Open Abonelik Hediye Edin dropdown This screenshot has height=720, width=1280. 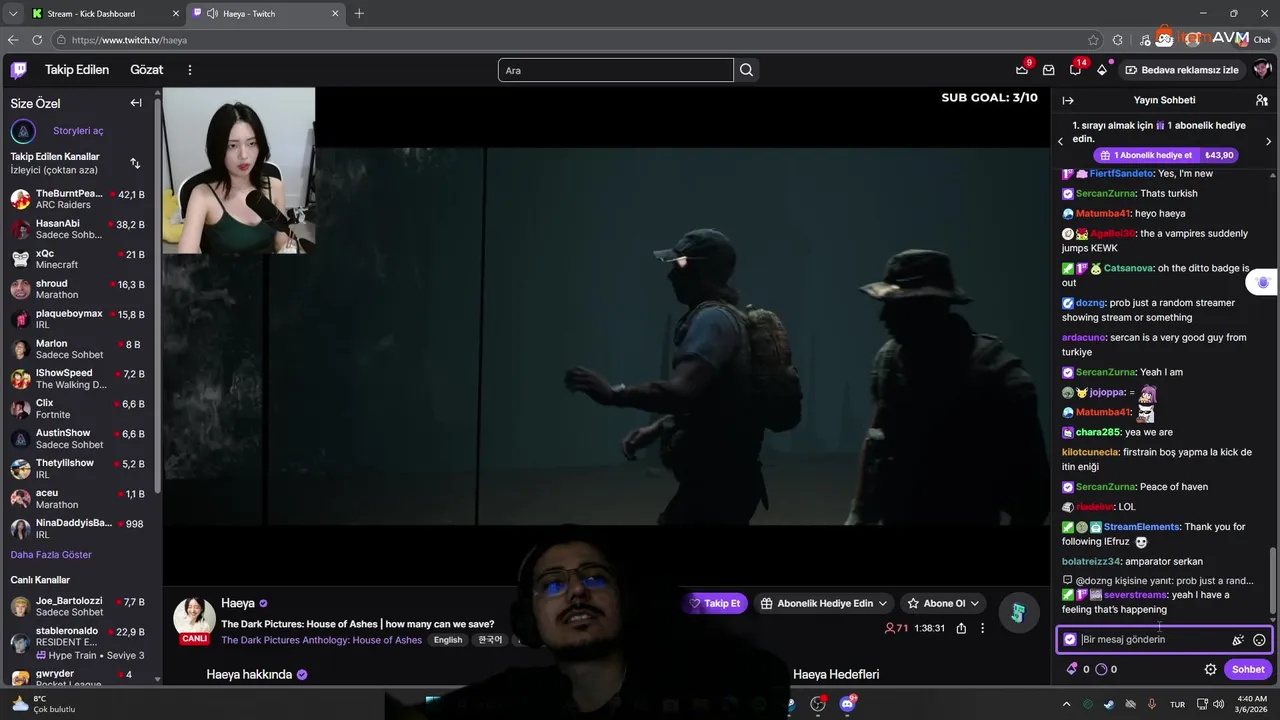click(824, 603)
